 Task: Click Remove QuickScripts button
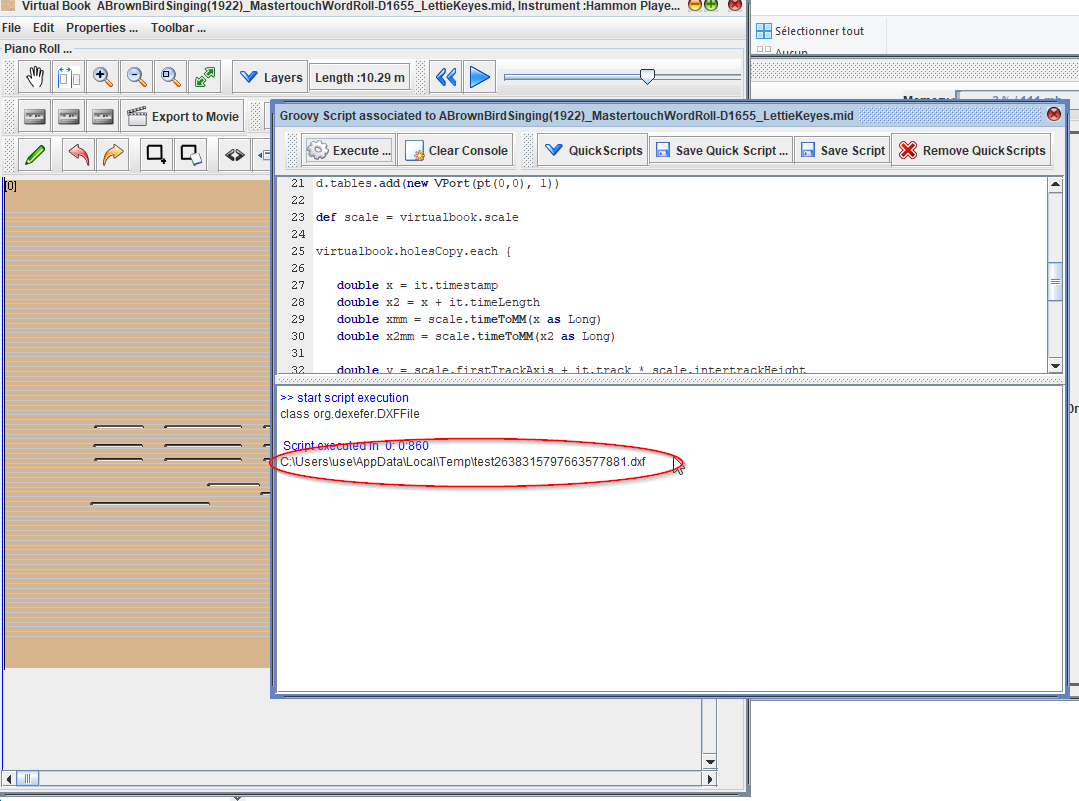click(971, 150)
